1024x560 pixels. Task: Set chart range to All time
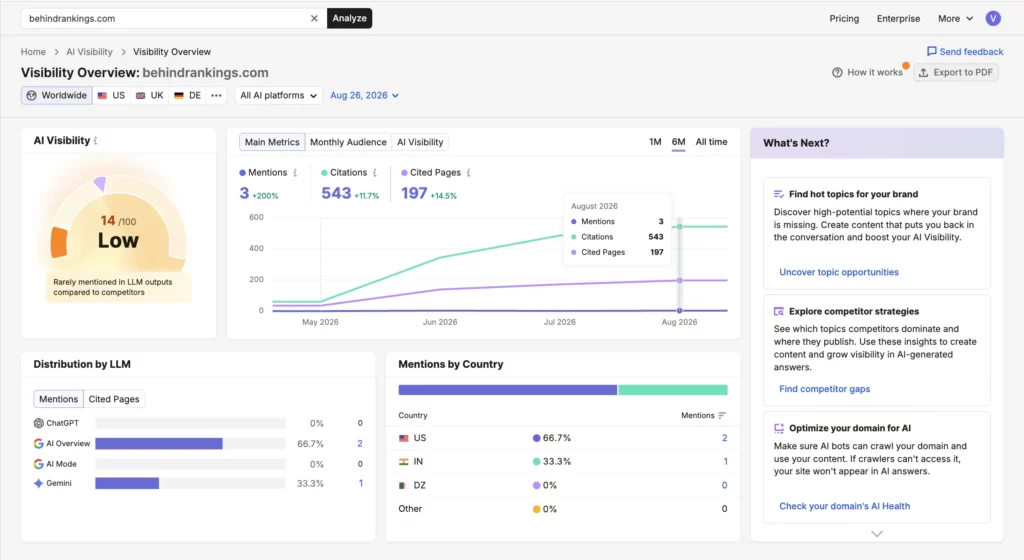(711, 142)
